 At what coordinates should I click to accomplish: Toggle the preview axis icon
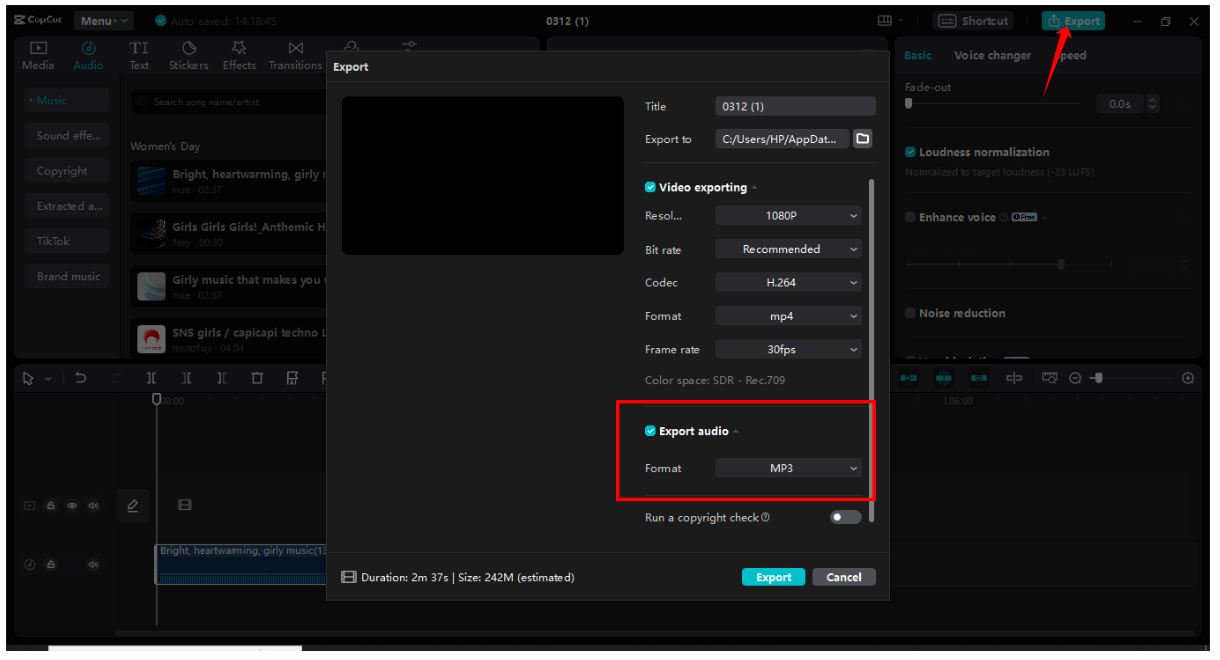pyautogui.click(x=1014, y=378)
